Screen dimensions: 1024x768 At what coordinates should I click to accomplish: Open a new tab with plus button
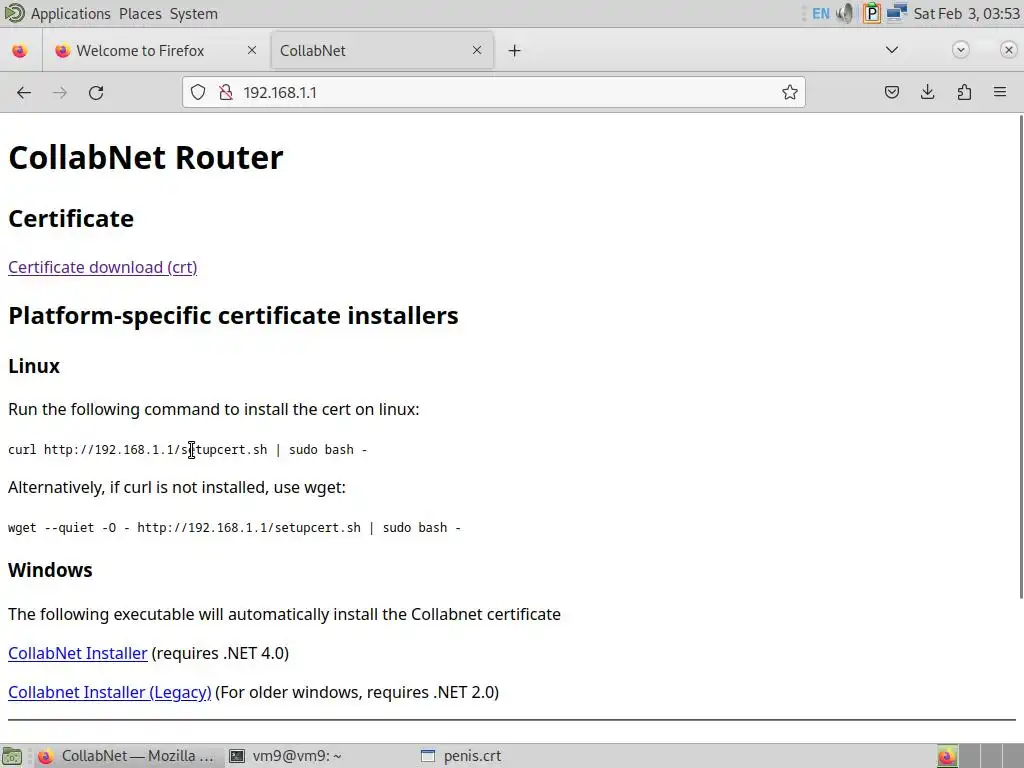[x=515, y=50]
